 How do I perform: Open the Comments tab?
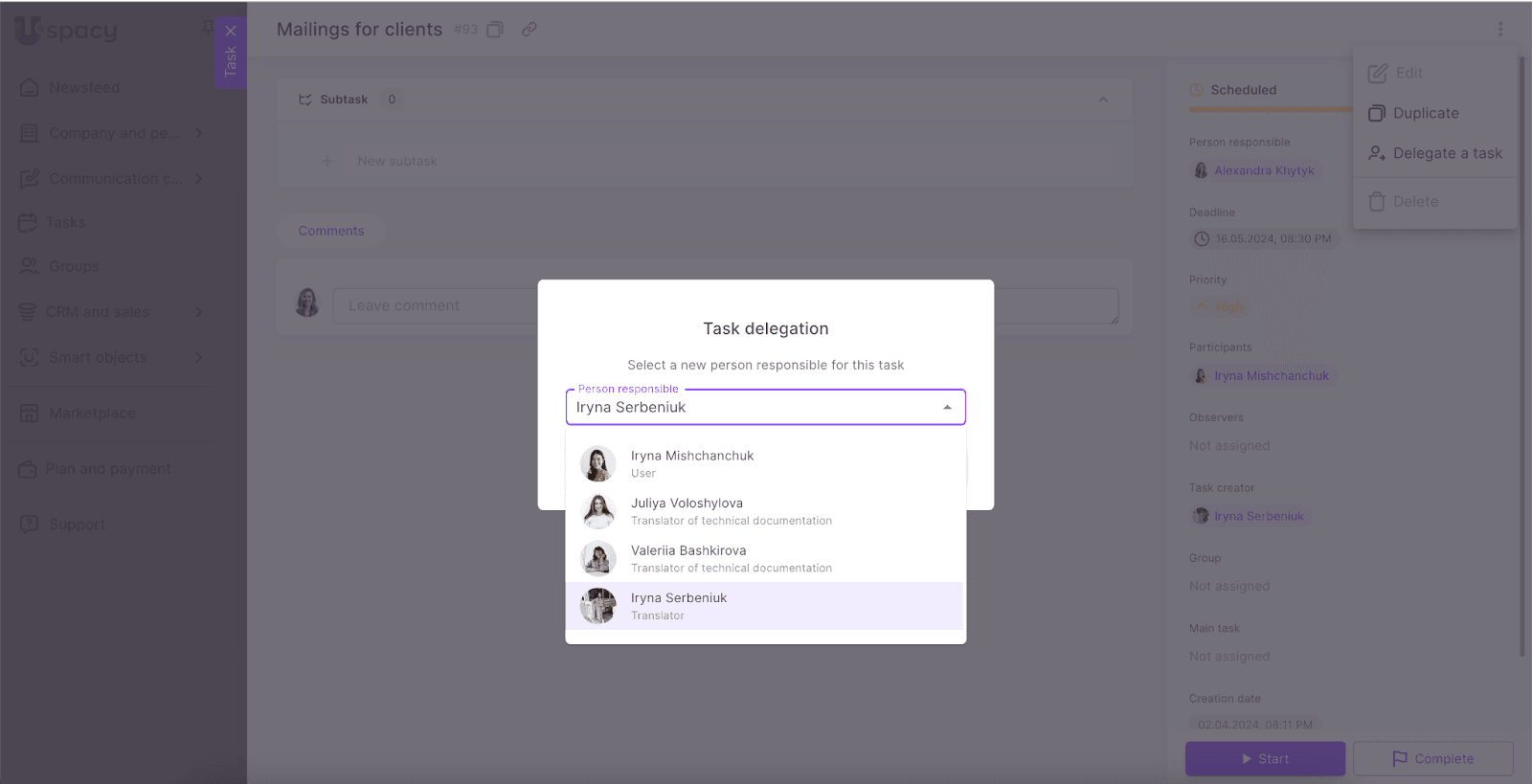(x=331, y=231)
